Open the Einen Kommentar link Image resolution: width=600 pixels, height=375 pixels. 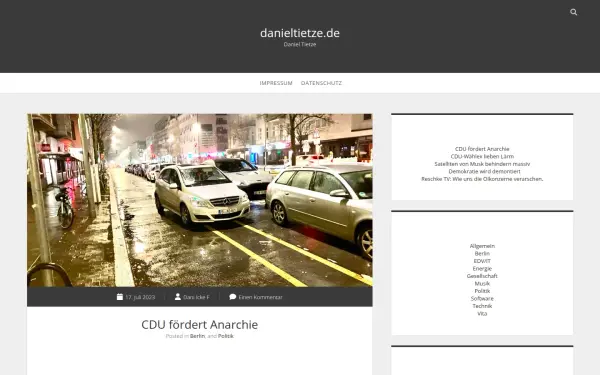[260, 297]
